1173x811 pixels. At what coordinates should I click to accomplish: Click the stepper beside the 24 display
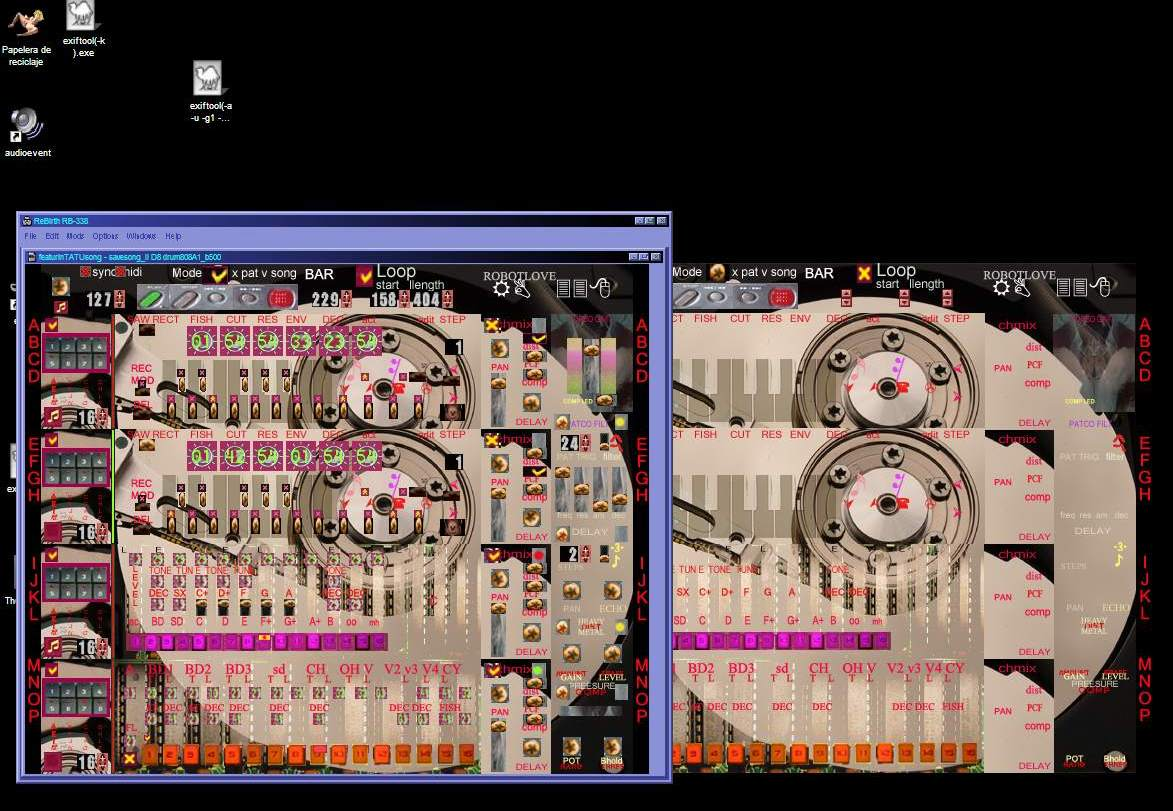pyautogui.click(x=585, y=444)
